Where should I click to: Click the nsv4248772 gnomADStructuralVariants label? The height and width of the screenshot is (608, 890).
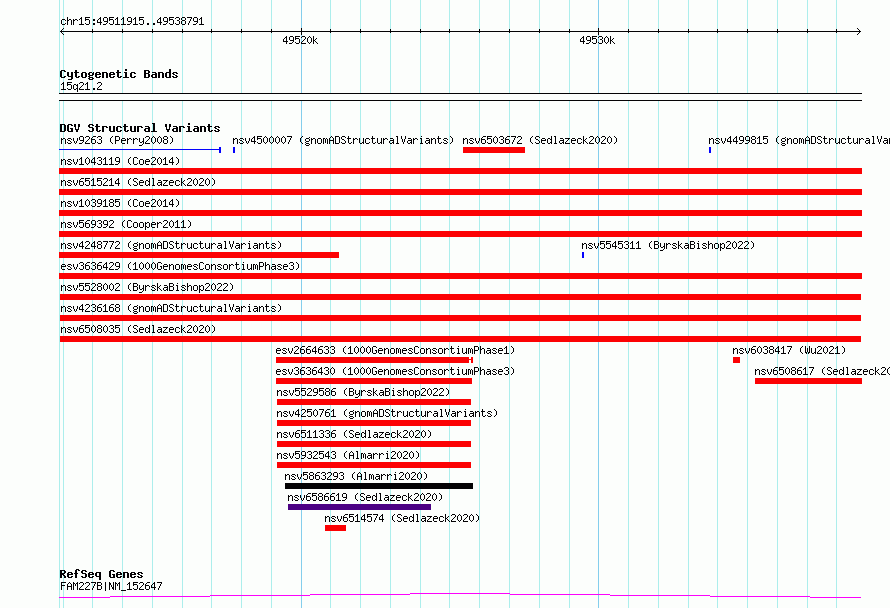point(171,245)
